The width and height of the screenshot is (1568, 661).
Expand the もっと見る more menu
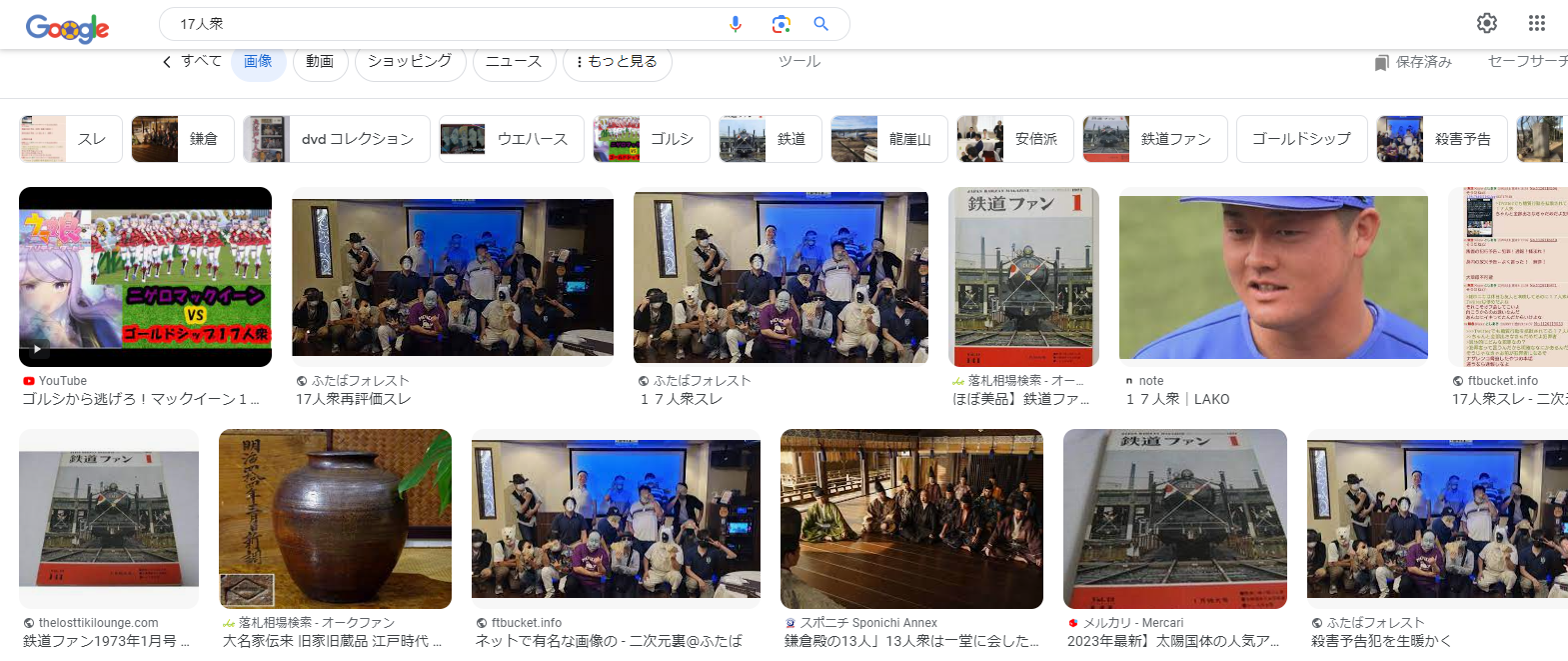(x=618, y=62)
